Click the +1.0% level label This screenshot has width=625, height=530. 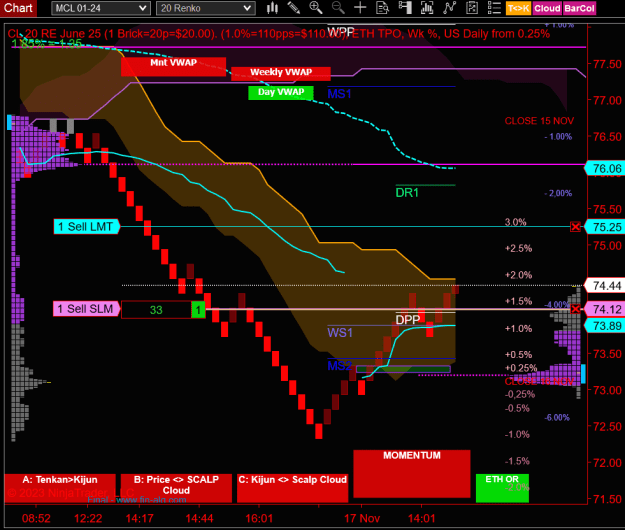tap(518, 328)
